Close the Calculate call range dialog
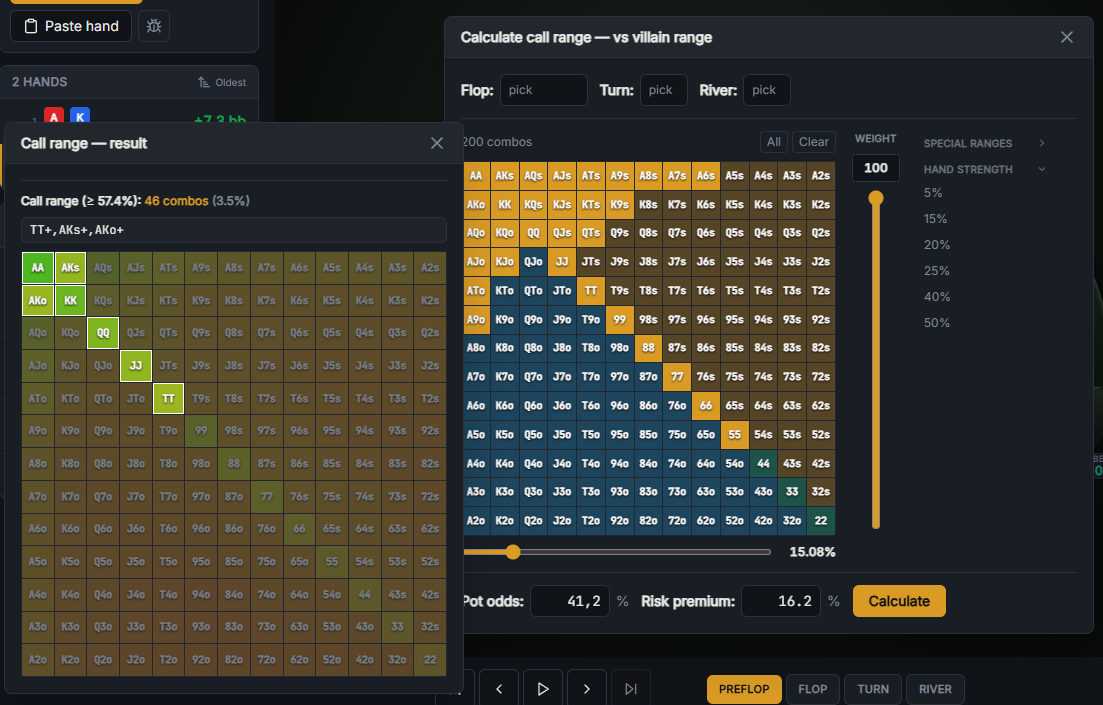 tap(1067, 37)
